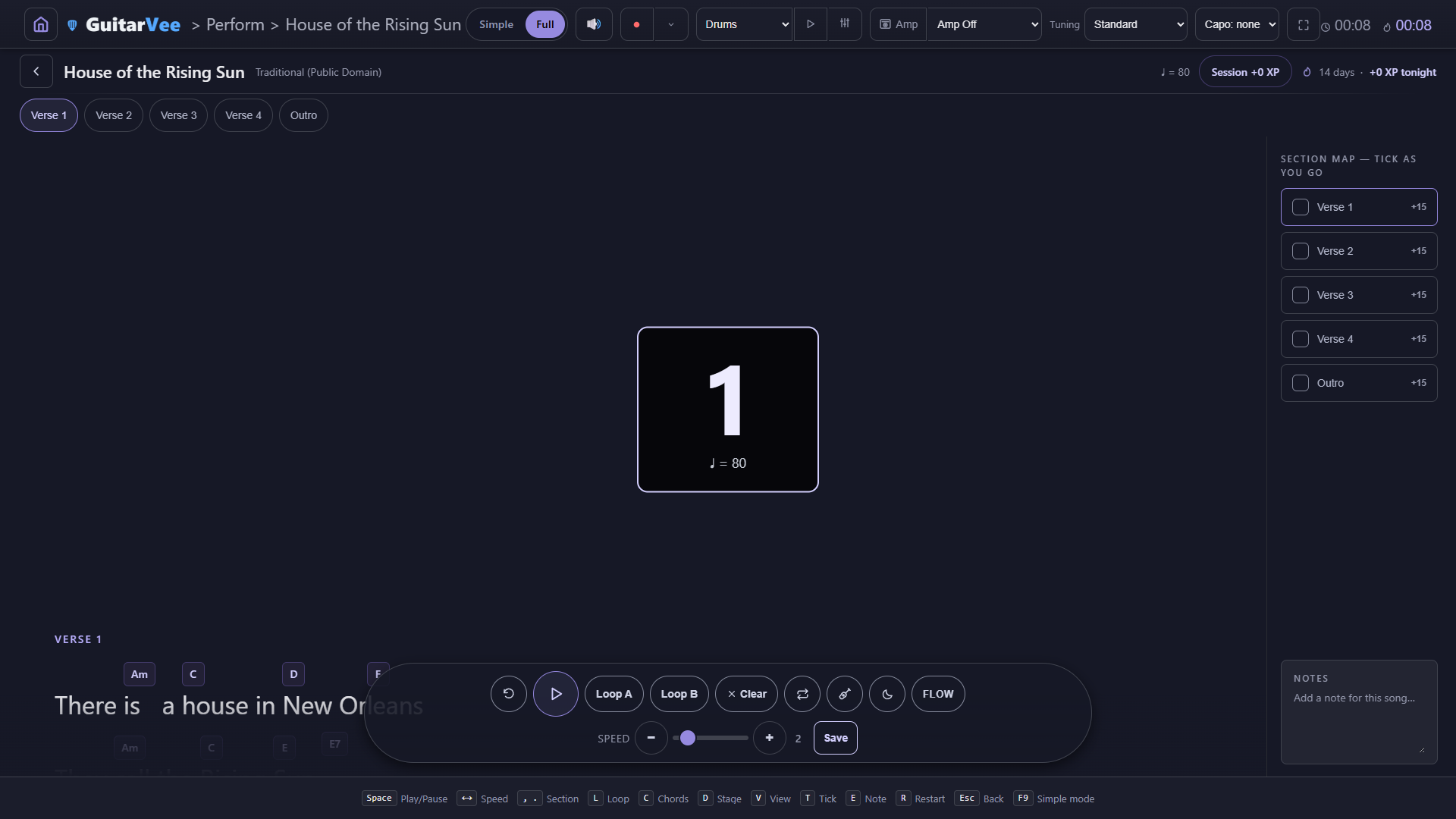Select the Verse 2 tab
1456x819 pixels.
click(x=114, y=115)
